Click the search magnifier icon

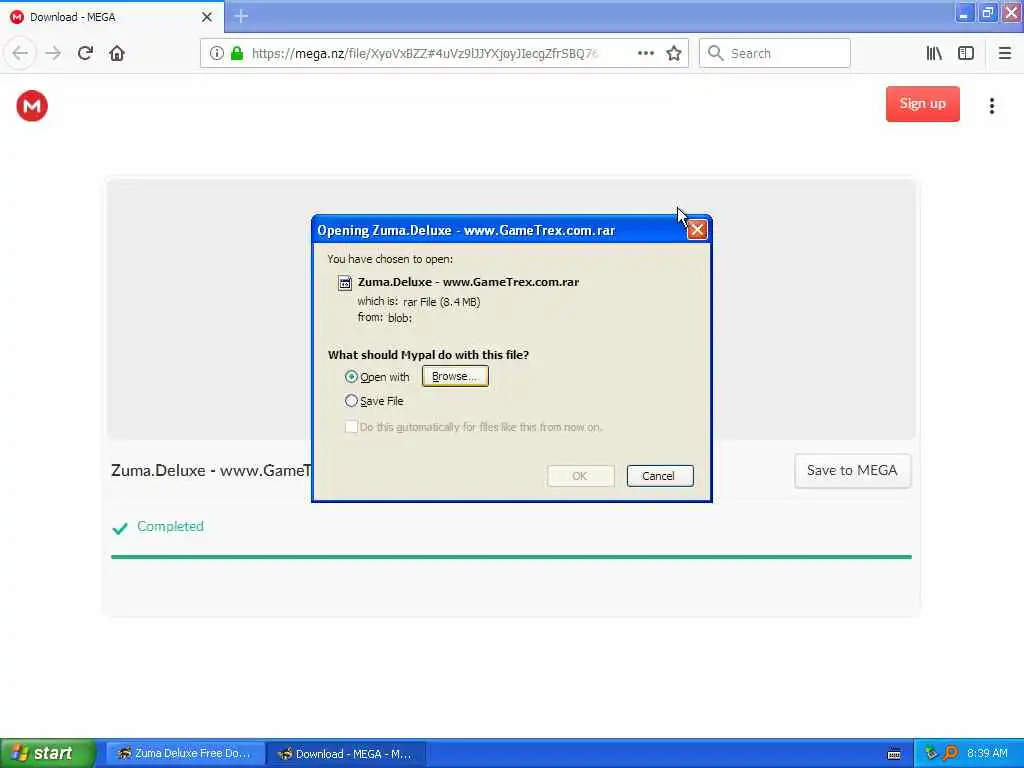(x=716, y=54)
